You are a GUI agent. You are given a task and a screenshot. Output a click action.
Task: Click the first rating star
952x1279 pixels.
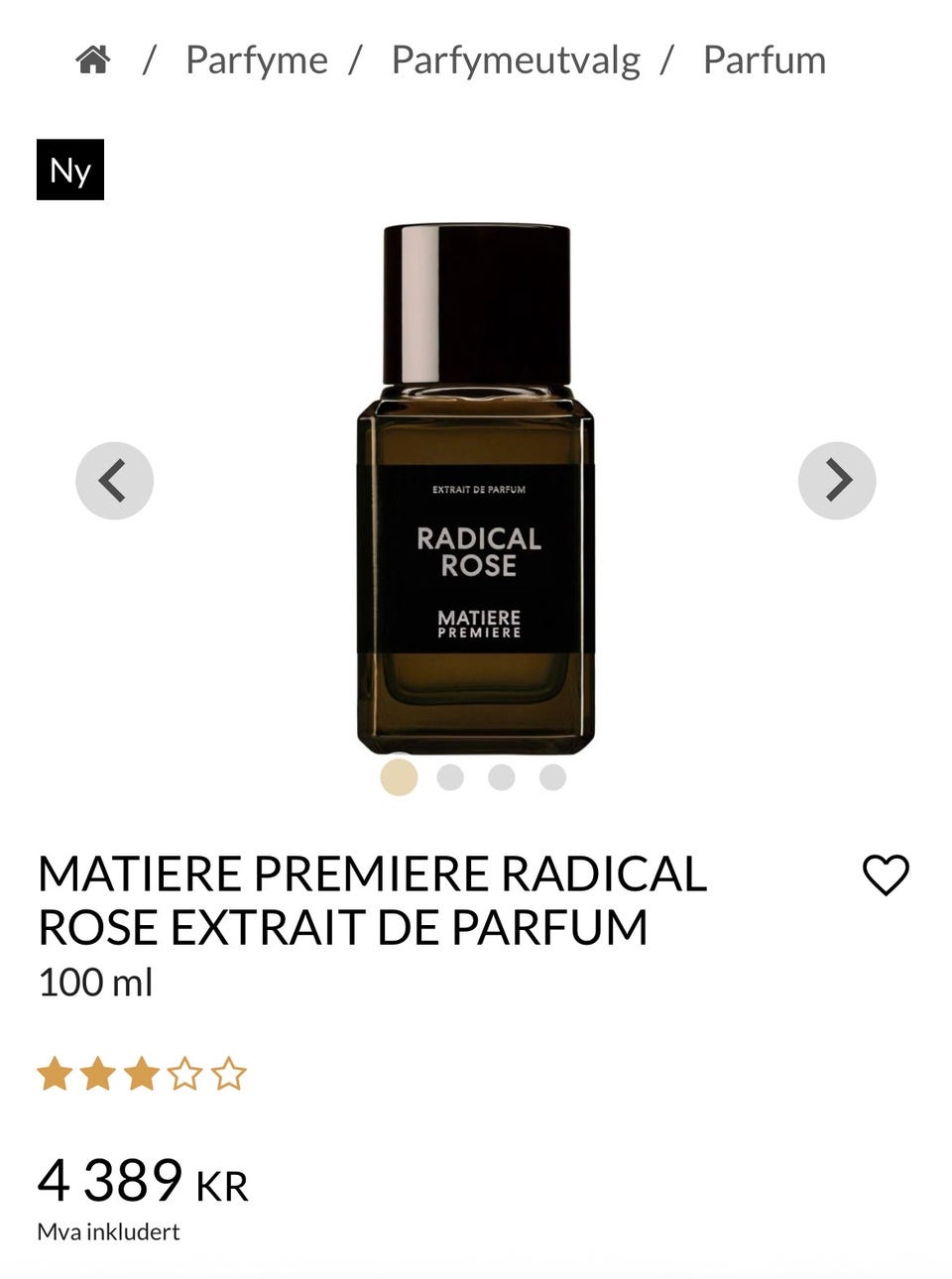(x=55, y=1074)
